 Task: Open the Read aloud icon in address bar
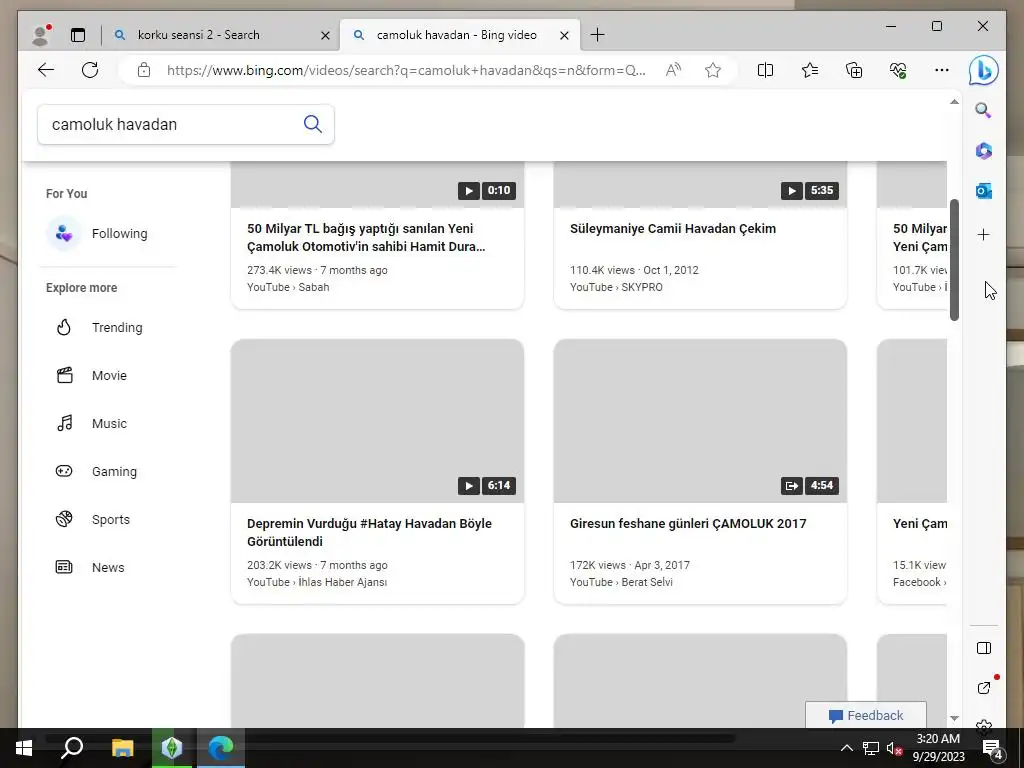pos(673,70)
